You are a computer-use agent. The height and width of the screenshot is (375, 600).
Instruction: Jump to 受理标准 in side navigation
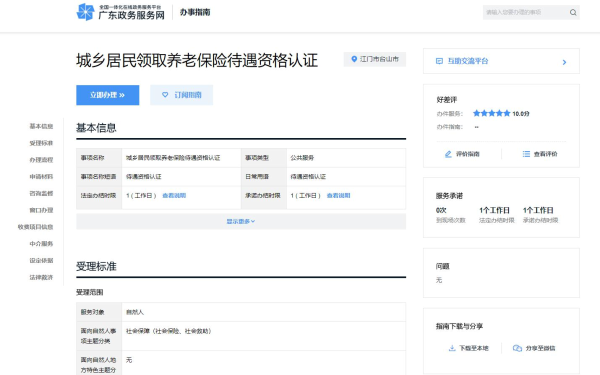pos(41,143)
